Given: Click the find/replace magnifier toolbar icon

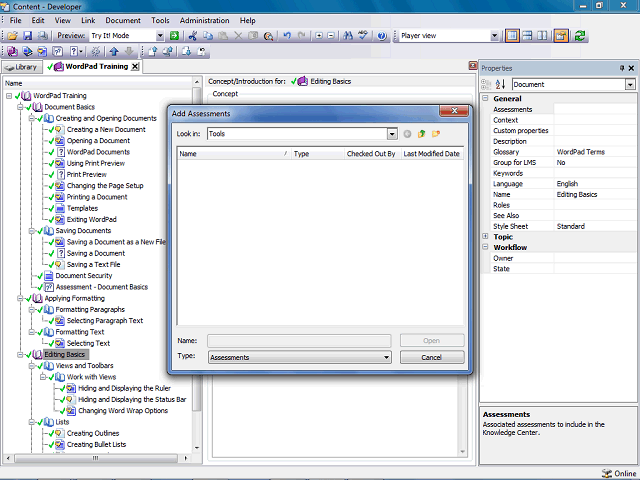Looking at the screenshot, I should [268, 36].
